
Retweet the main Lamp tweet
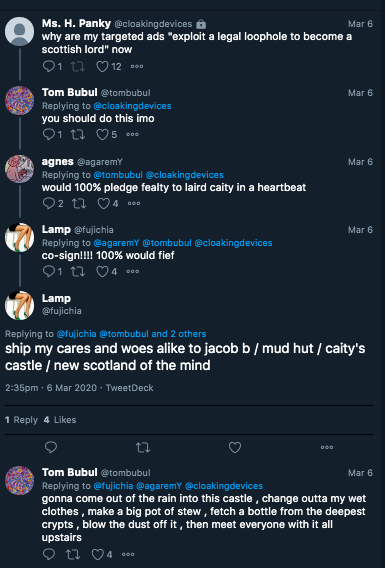[143, 447]
